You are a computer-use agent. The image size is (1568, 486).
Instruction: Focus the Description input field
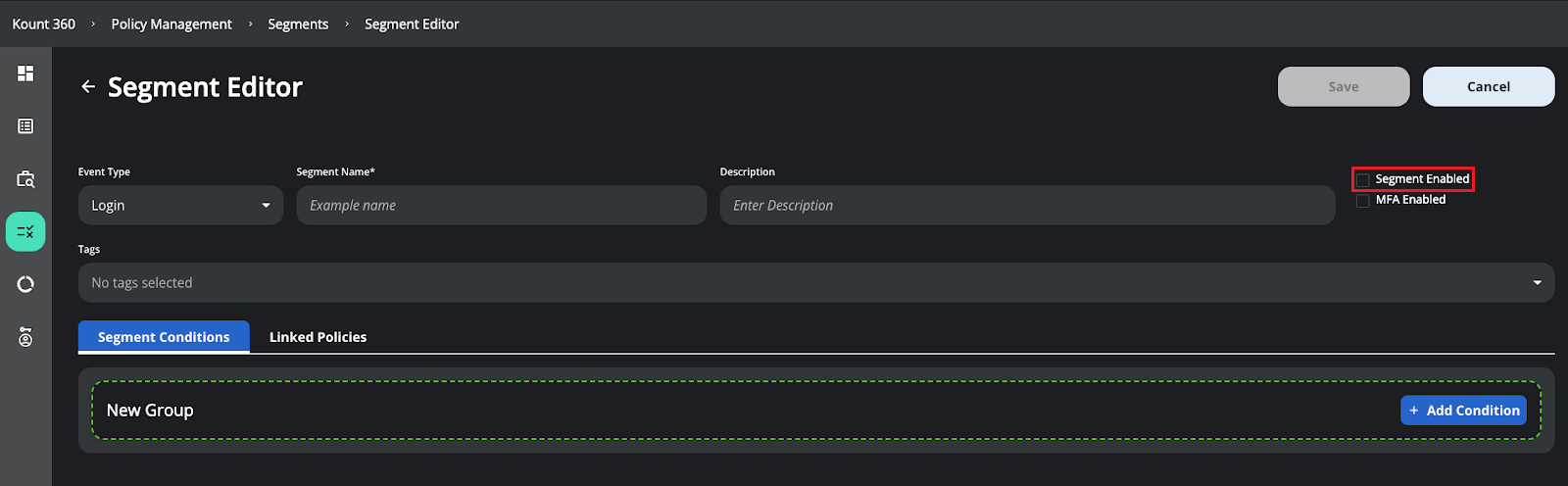1028,206
